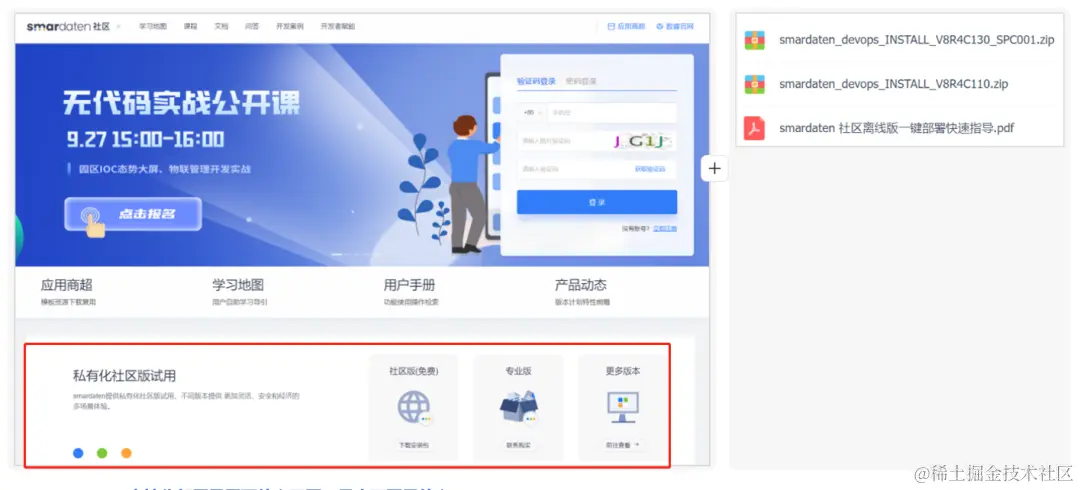Switch to 密码登录 tab
Screen dimensions: 1080x490
(581, 81)
